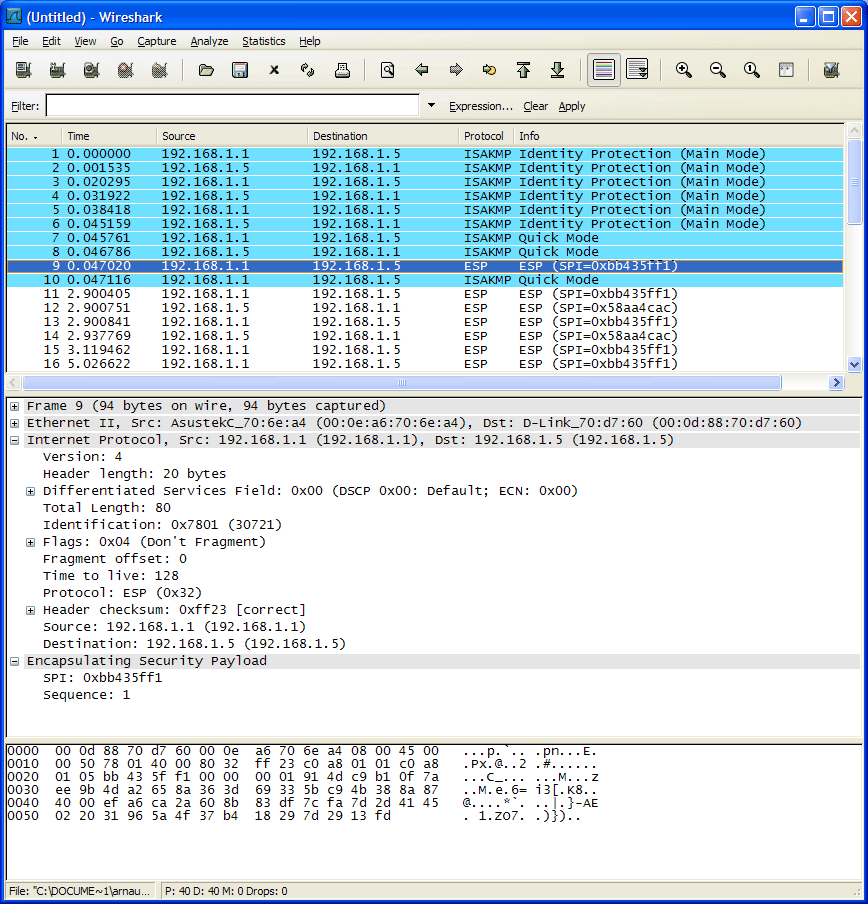Sort packets by Protocol column header
The height and width of the screenshot is (904, 868).
(485, 136)
